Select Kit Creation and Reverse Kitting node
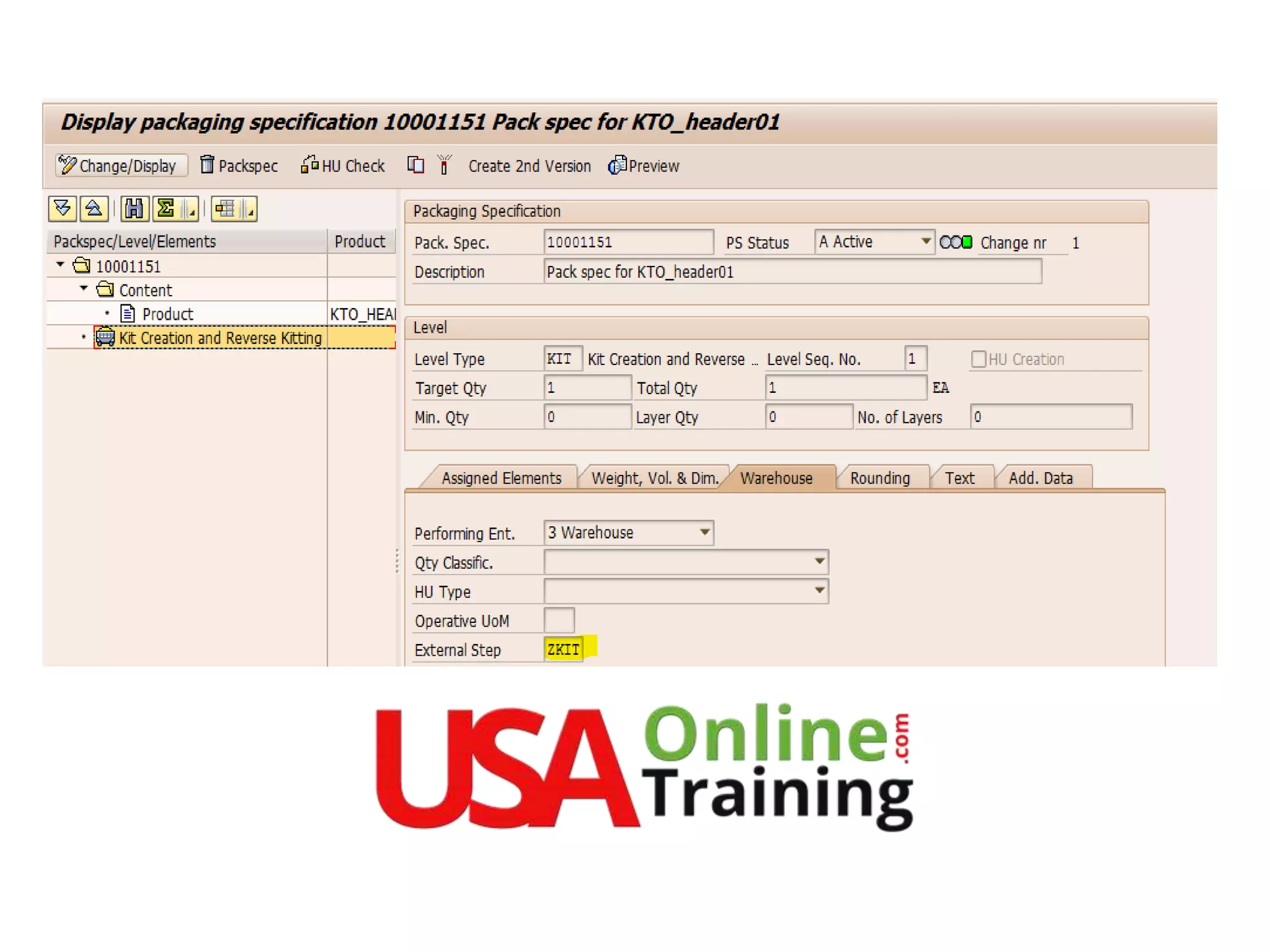 click(x=220, y=338)
